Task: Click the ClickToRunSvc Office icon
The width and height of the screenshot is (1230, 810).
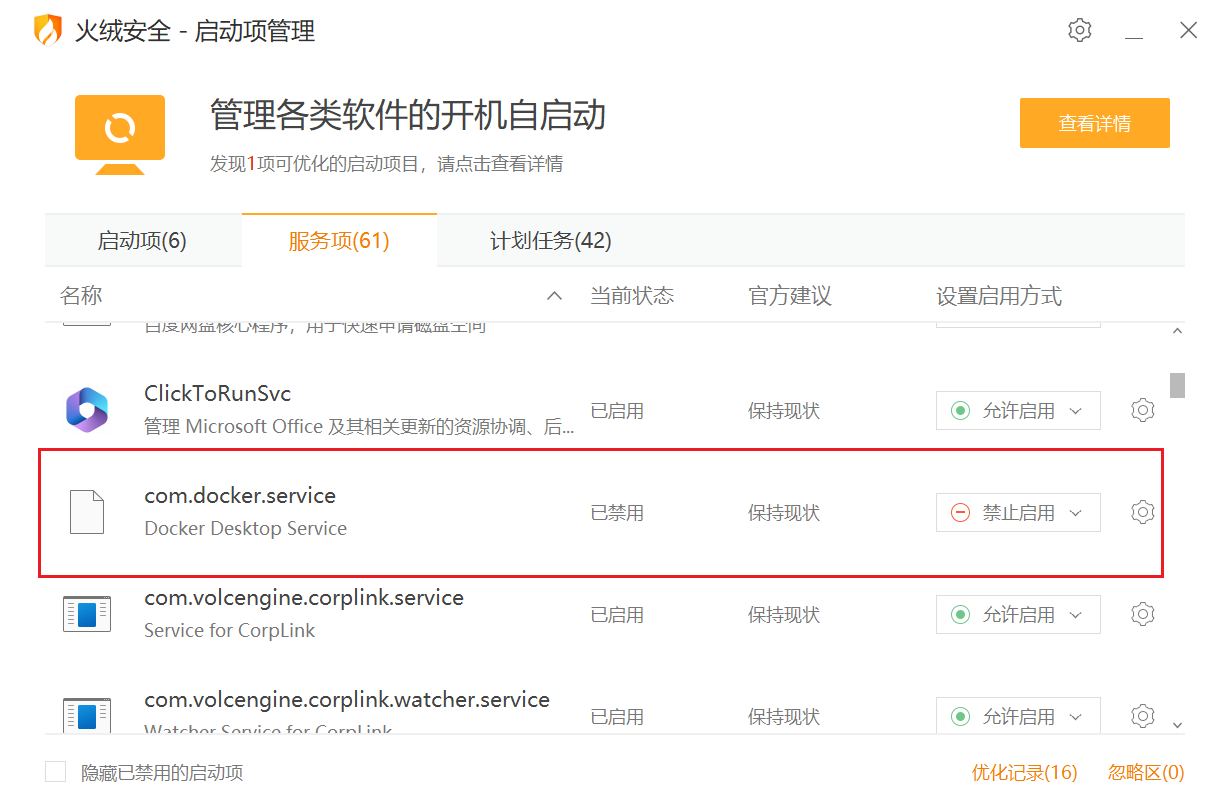Action: [87, 410]
